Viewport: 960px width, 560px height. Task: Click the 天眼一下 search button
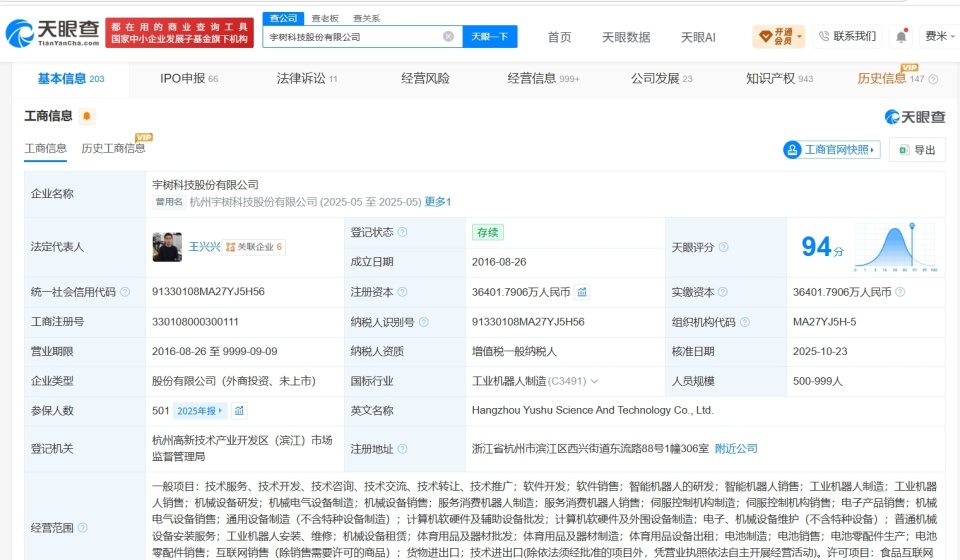[x=490, y=37]
